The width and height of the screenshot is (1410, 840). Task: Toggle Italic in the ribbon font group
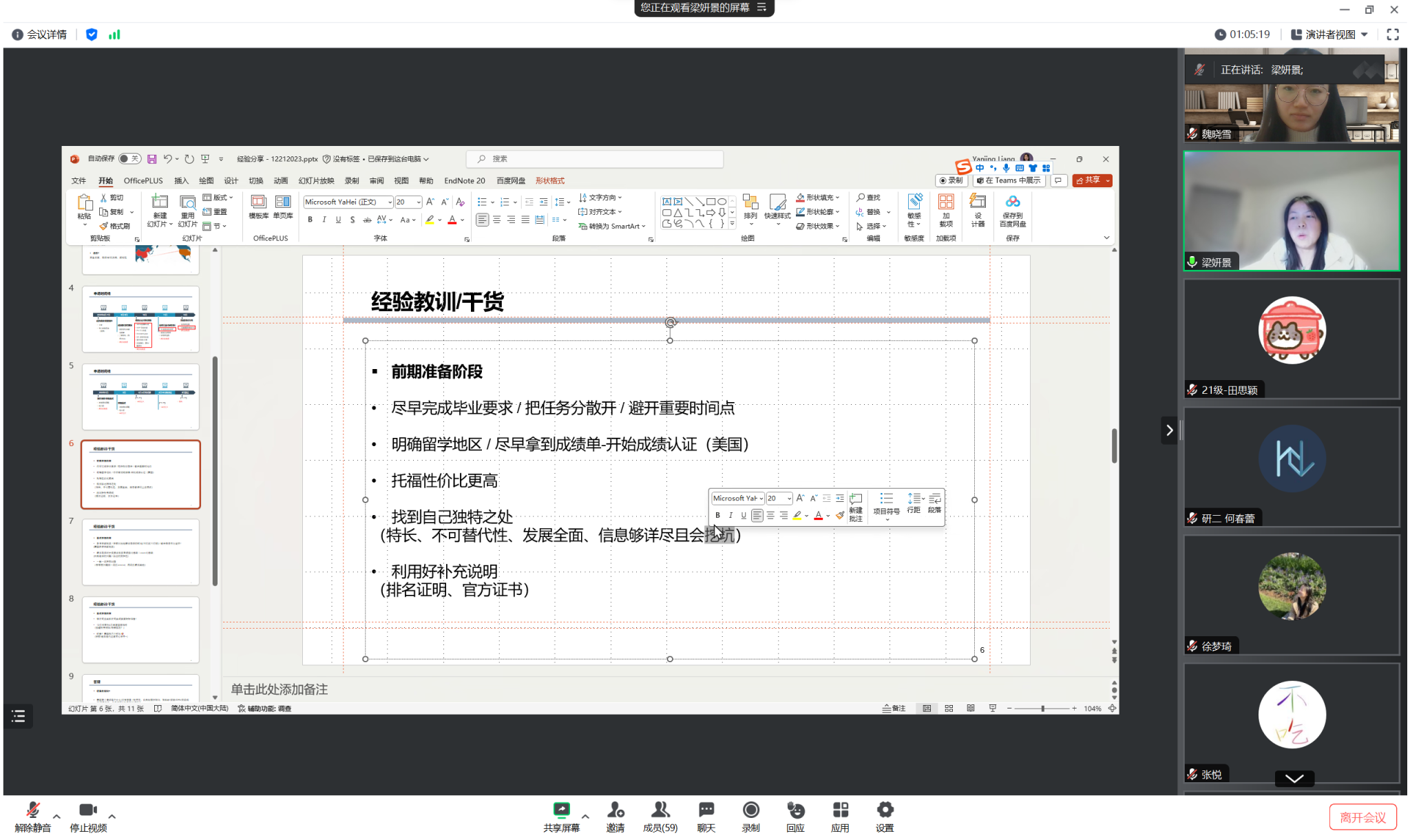pyautogui.click(x=324, y=220)
